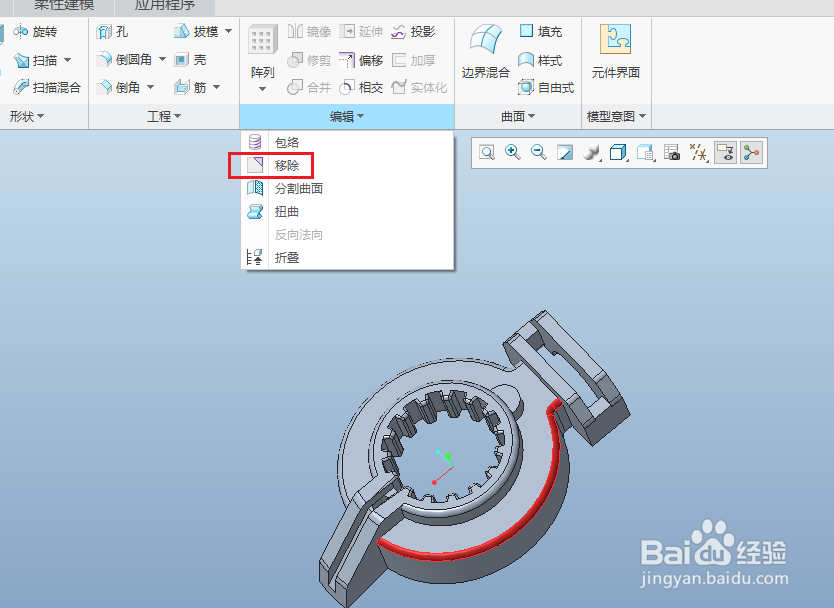Expand the 模型意图 group dropdown

click(x=616, y=116)
